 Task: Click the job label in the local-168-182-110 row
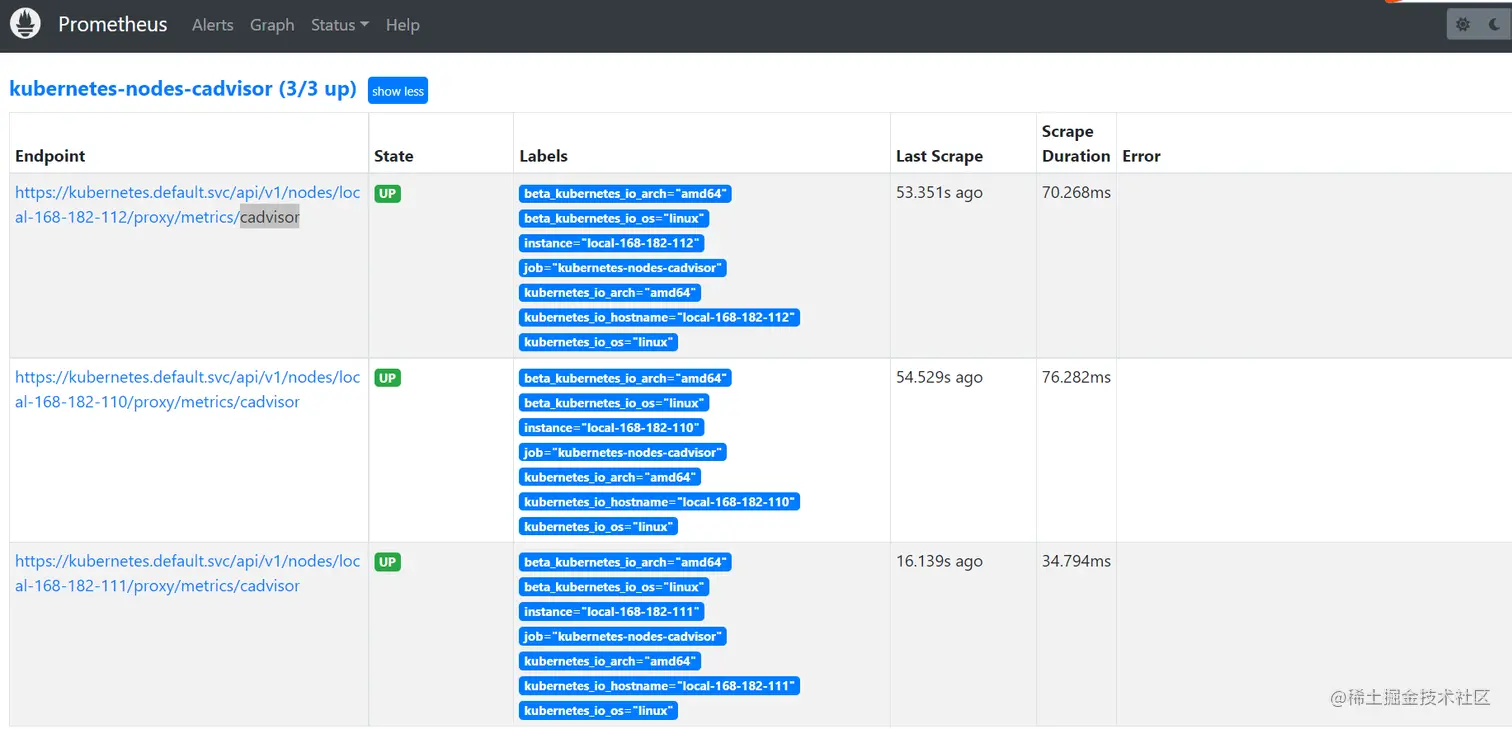623,452
